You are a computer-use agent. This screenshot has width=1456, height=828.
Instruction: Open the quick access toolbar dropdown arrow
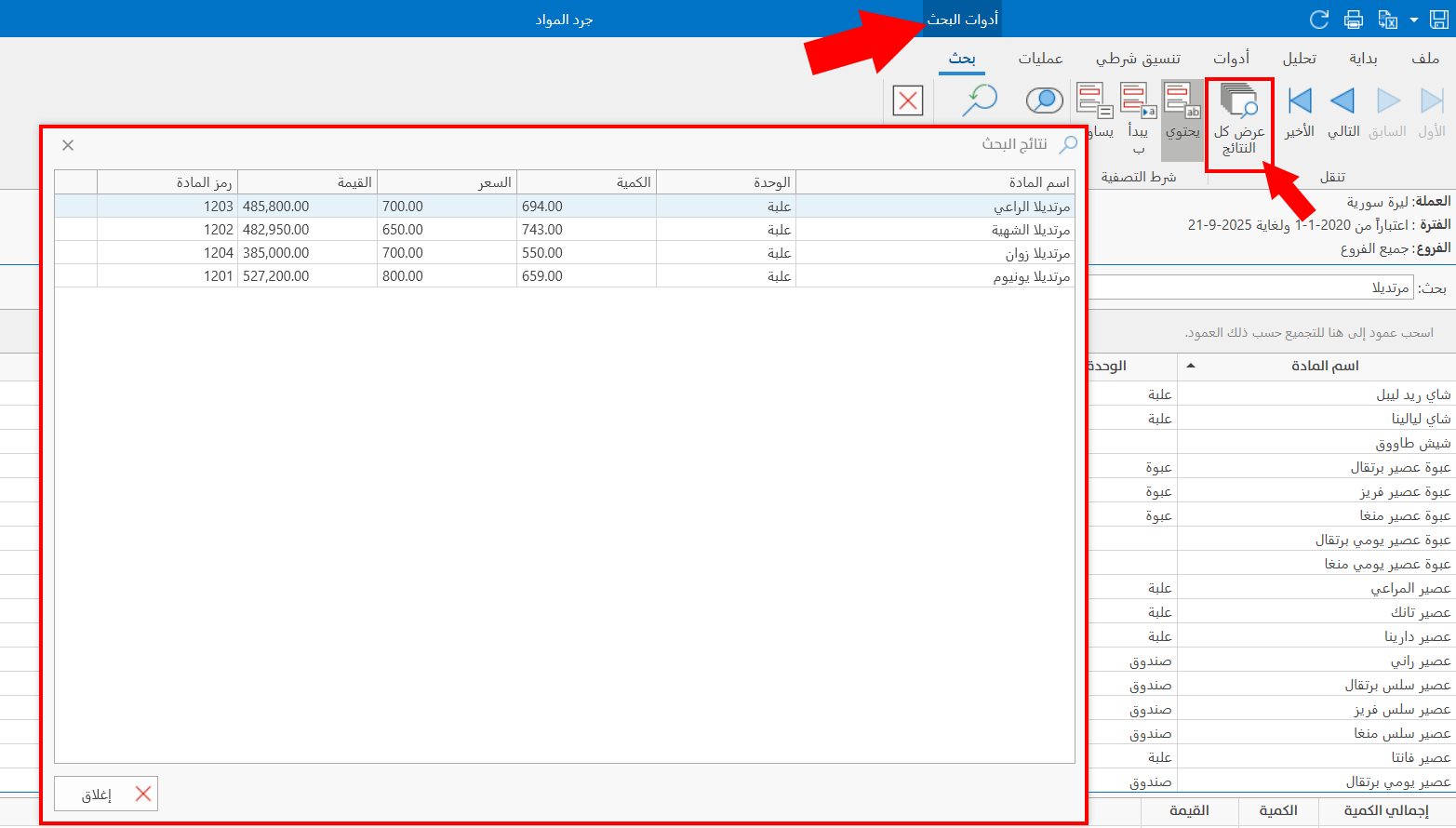point(1414,20)
